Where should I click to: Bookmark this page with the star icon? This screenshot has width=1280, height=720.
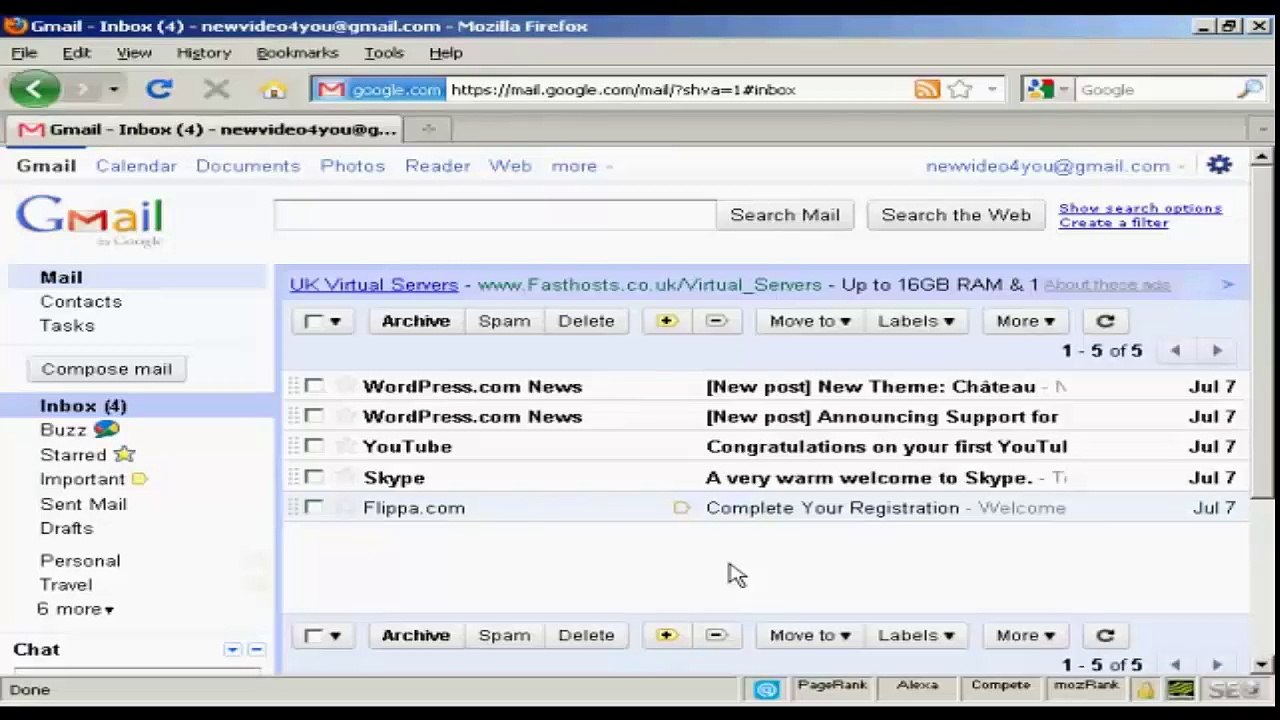click(x=960, y=89)
